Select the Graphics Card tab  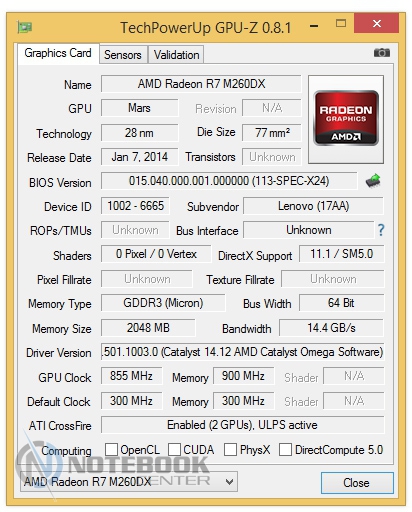[58, 53]
